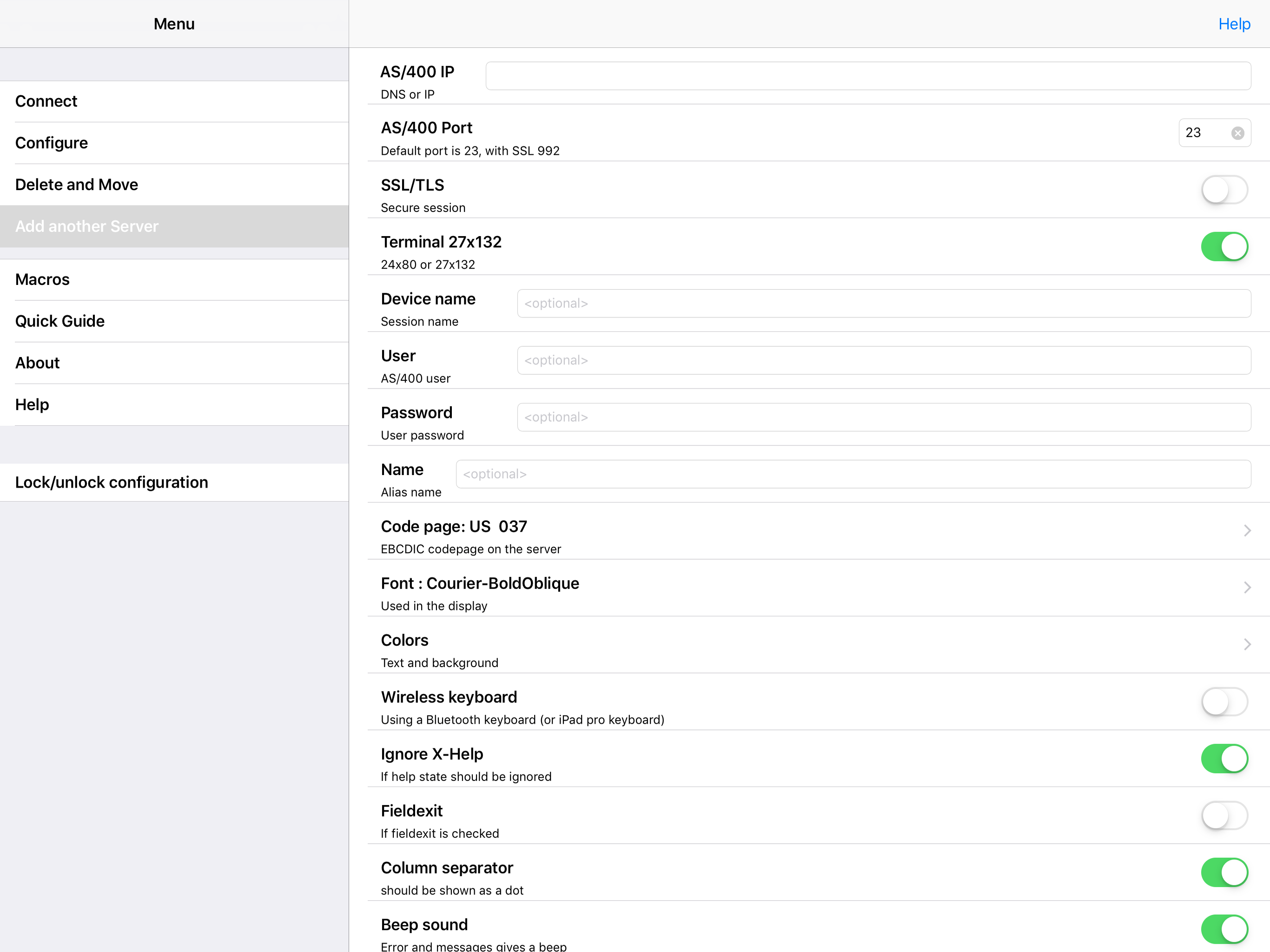Toggle the Fieldexit switch on
1270x952 pixels.
tap(1224, 815)
